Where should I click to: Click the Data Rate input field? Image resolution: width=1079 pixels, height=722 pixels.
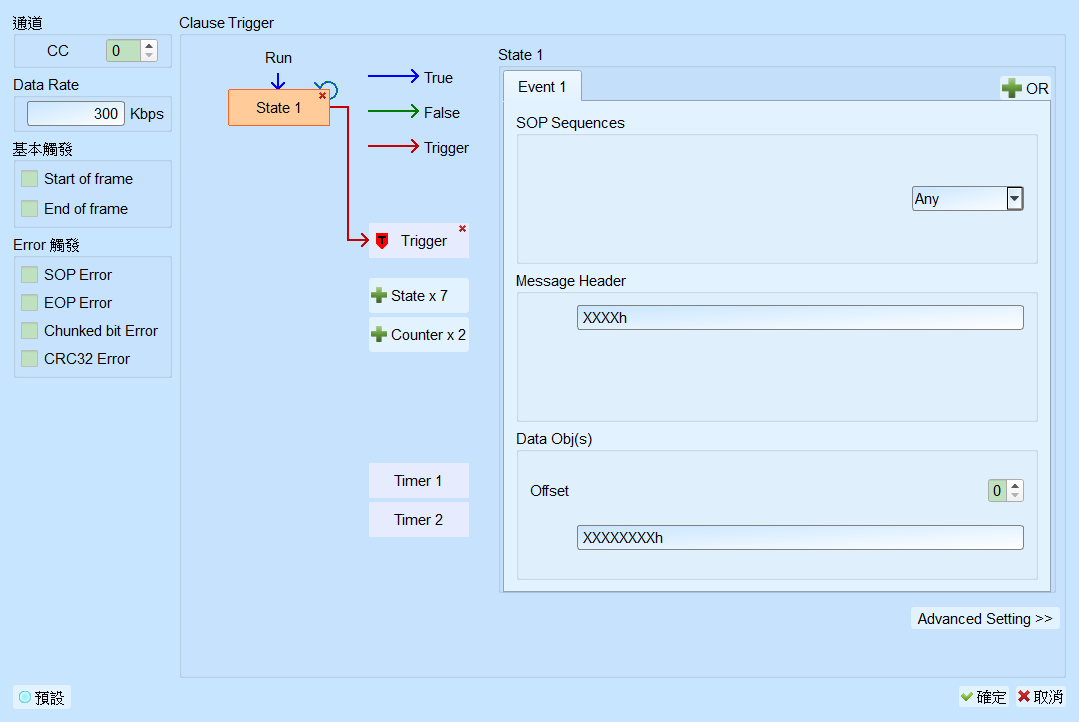coord(76,114)
